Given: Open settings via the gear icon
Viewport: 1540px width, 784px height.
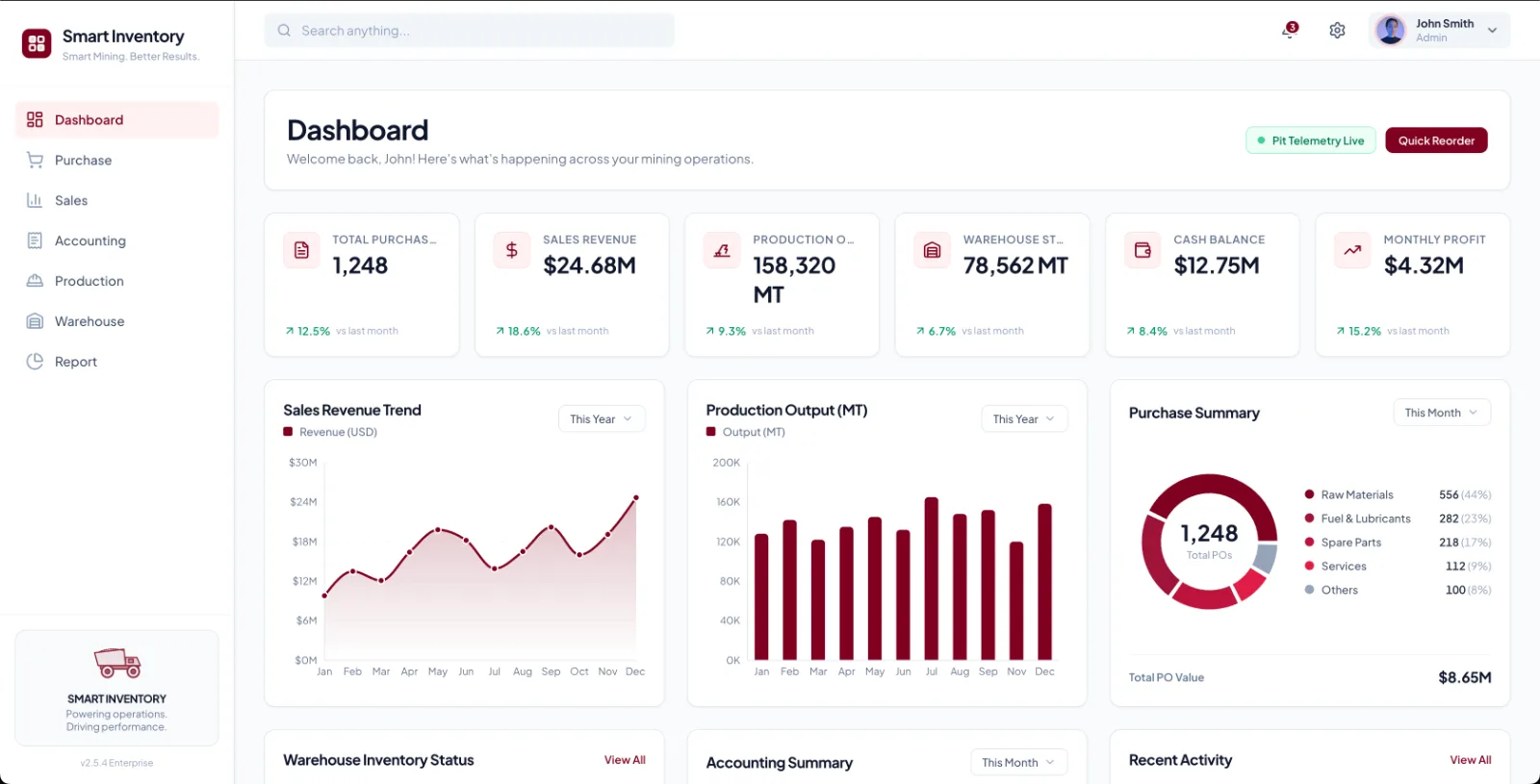Looking at the screenshot, I should [1337, 31].
